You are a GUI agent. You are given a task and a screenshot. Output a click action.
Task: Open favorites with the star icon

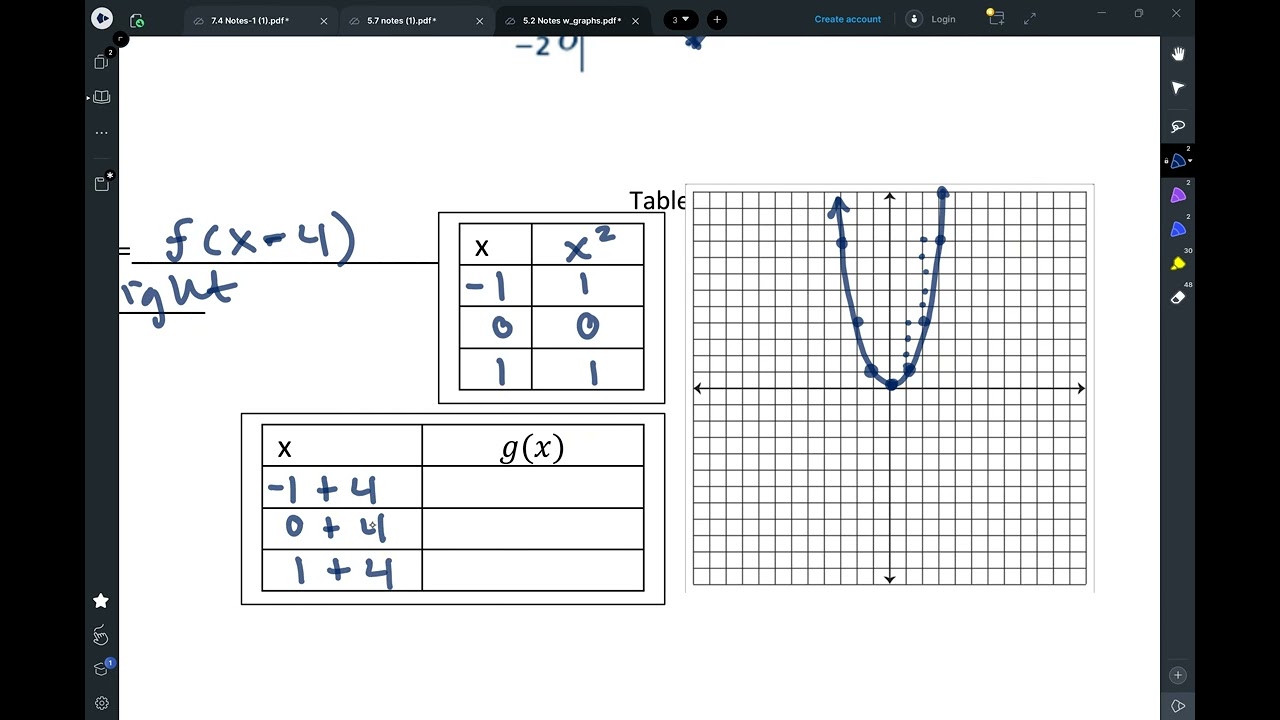point(101,600)
